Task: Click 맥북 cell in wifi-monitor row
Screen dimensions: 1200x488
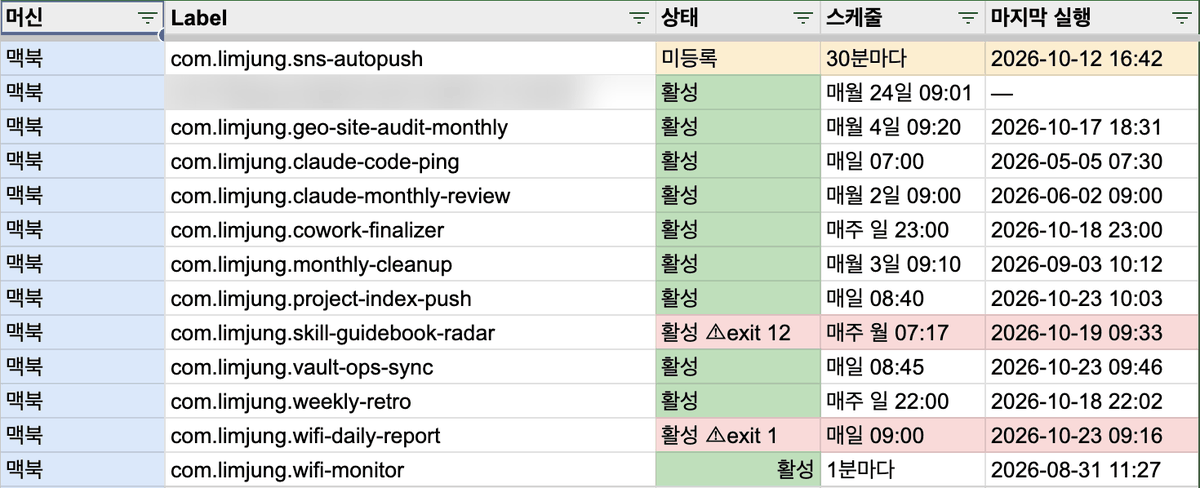Action: pyautogui.click(x=82, y=470)
